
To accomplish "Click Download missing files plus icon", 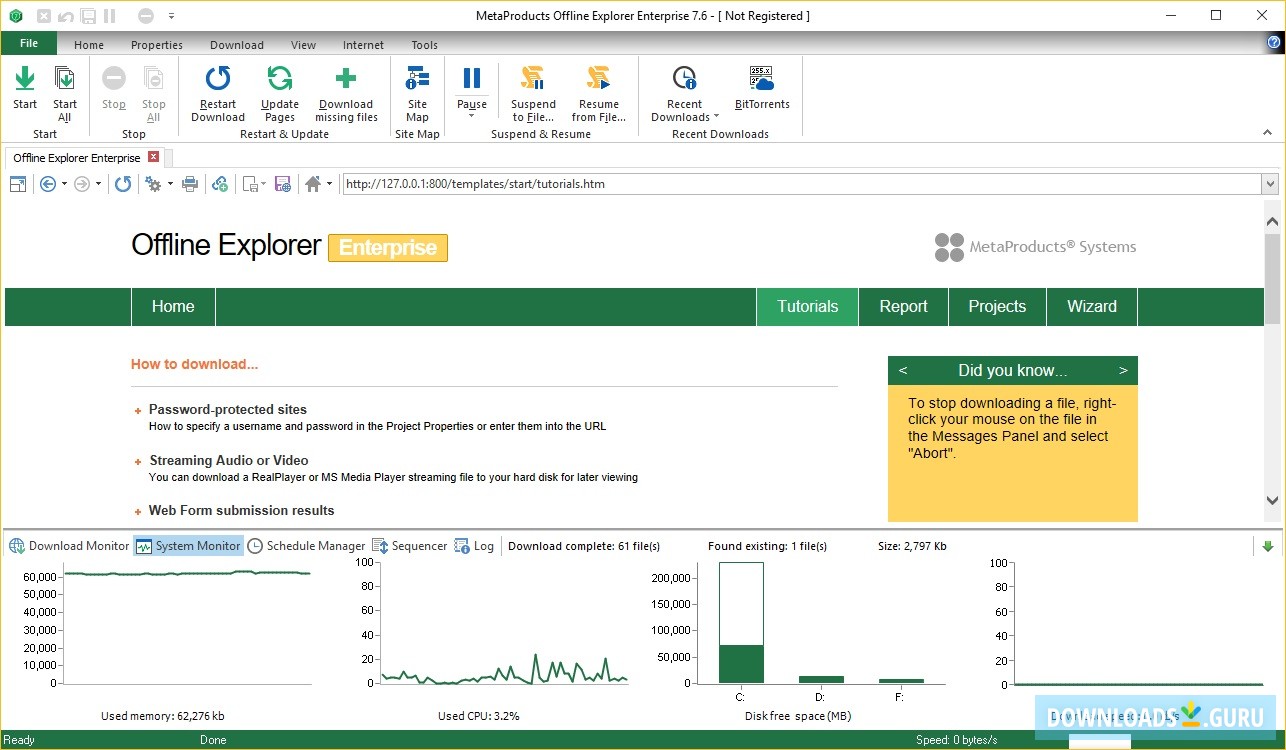I will coord(346,79).
